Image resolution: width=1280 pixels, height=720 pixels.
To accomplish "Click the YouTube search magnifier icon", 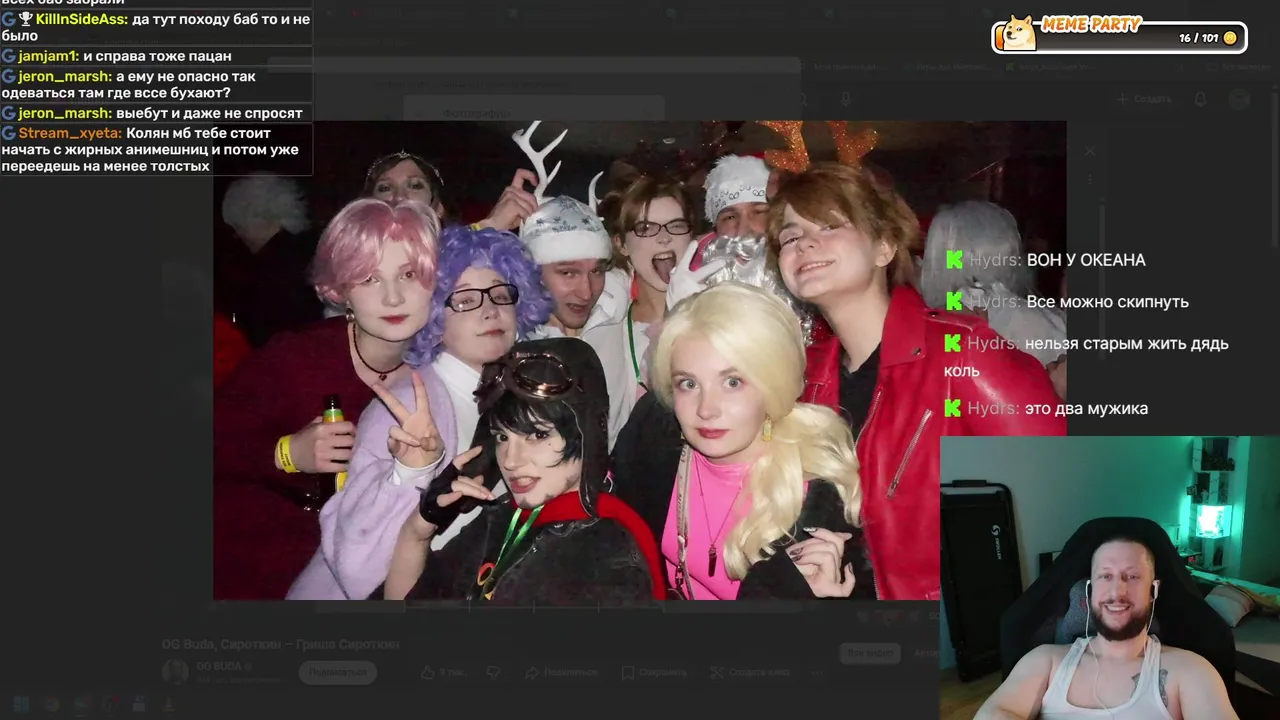I will [x=801, y=99].
